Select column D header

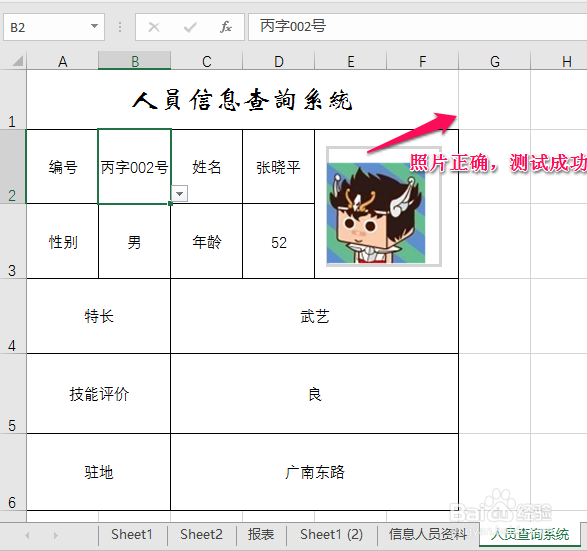point(279,61)
